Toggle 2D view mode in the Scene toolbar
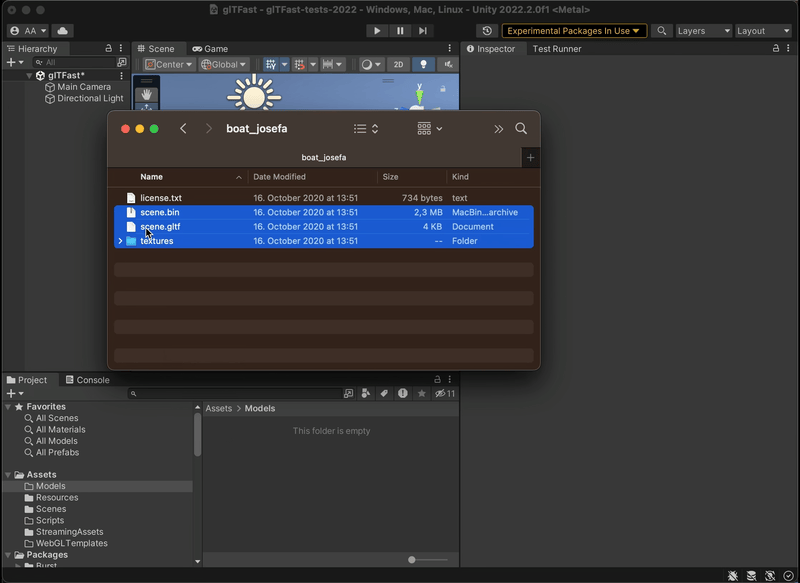Image resolution: width=800 pixels, height=583 pixels. tap(399, 64)
